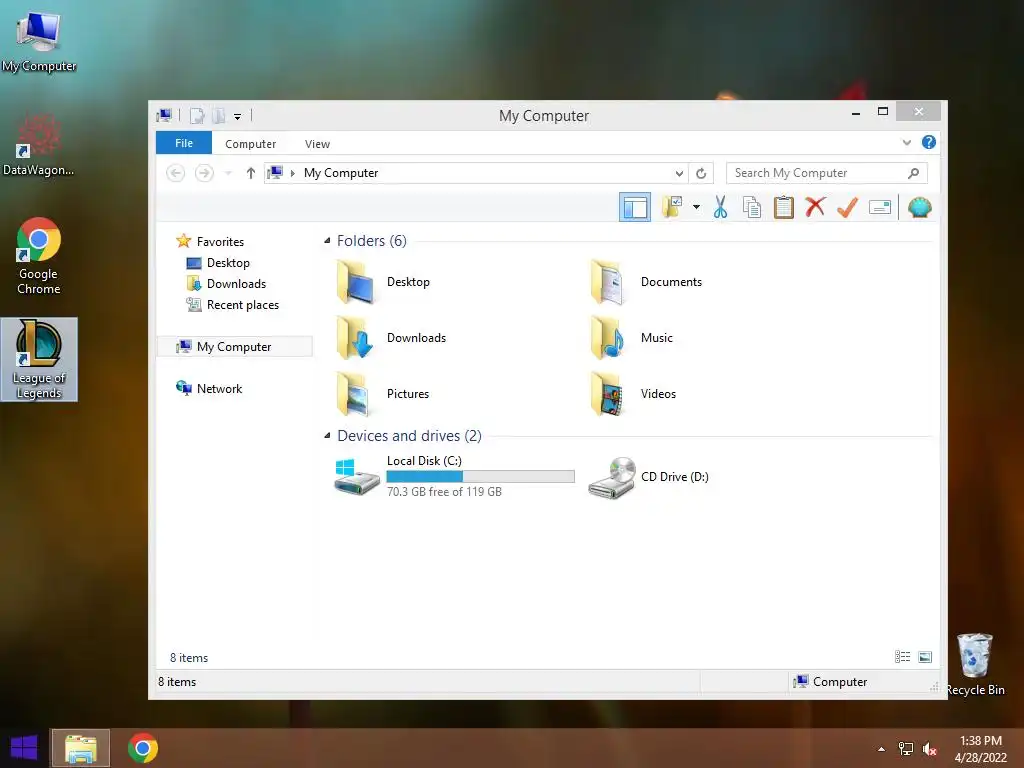Select the Music folder icon
This screenshot has height=768, width=1024.
[608, 338]
